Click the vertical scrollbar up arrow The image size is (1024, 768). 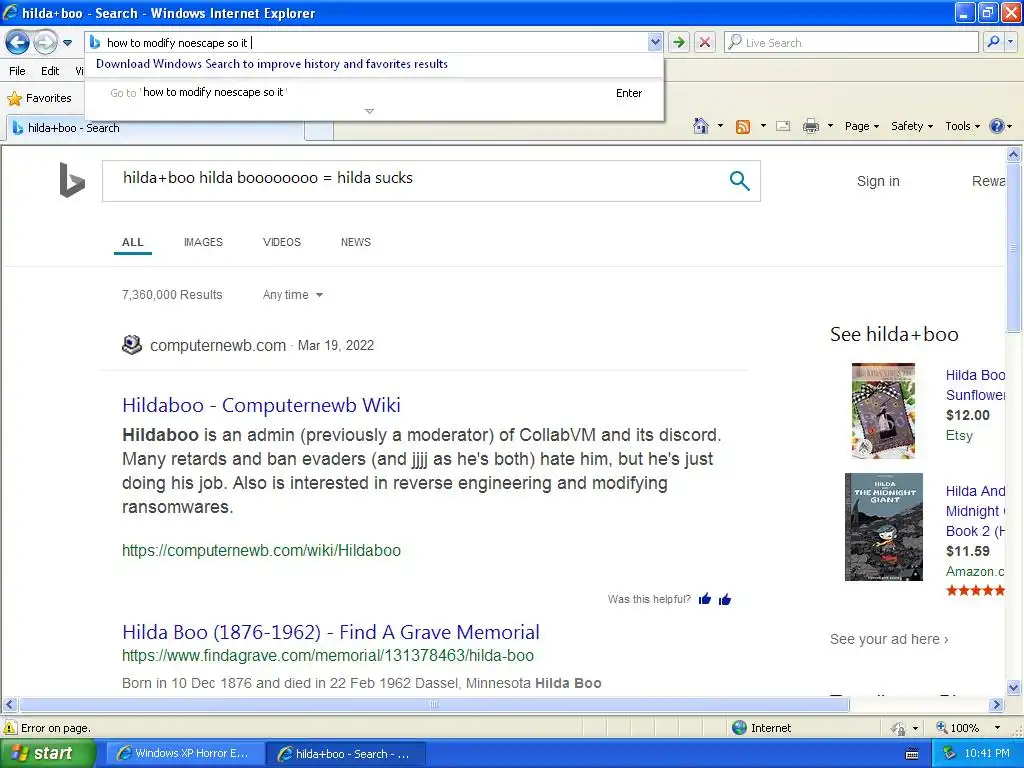1013,155
